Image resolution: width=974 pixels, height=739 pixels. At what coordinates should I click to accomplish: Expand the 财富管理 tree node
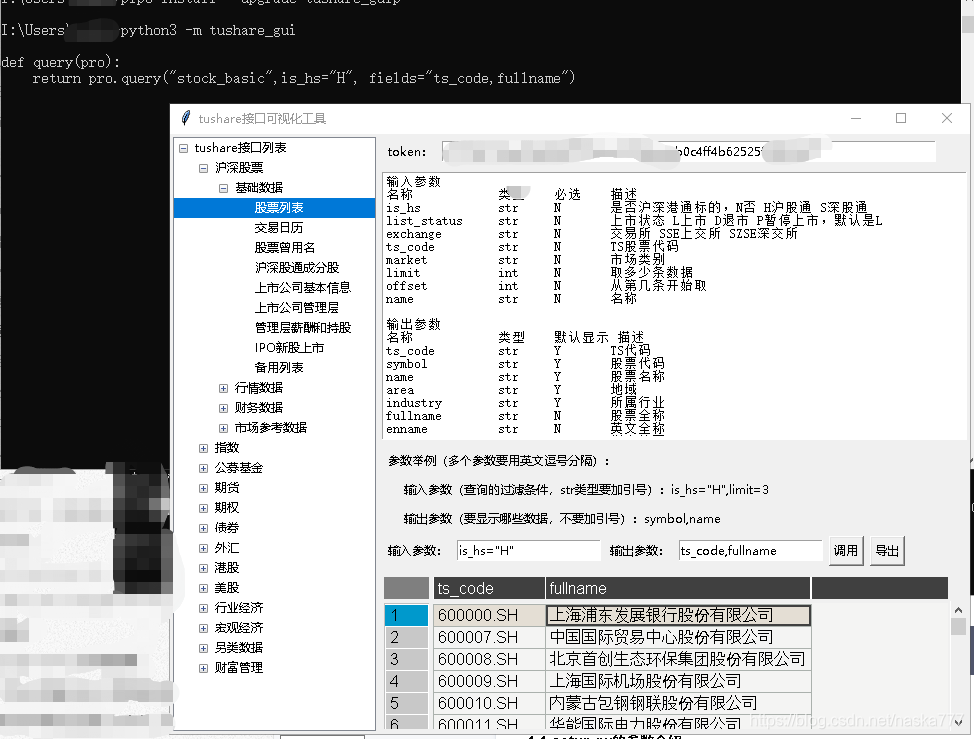pyautogui.click(x=203, y=668)
